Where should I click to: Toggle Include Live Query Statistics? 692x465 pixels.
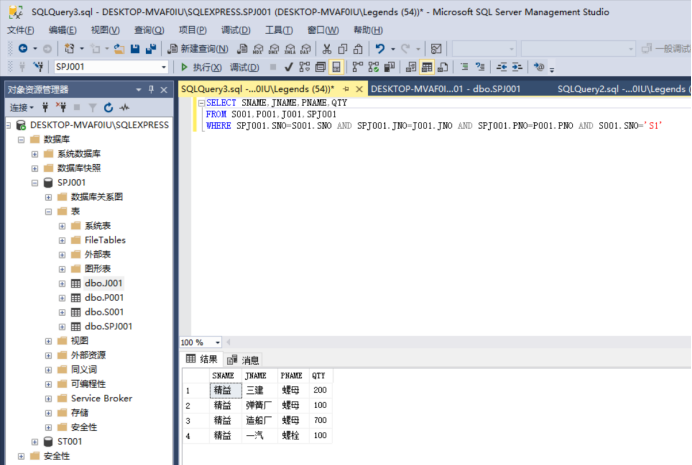tap(373, 67)
